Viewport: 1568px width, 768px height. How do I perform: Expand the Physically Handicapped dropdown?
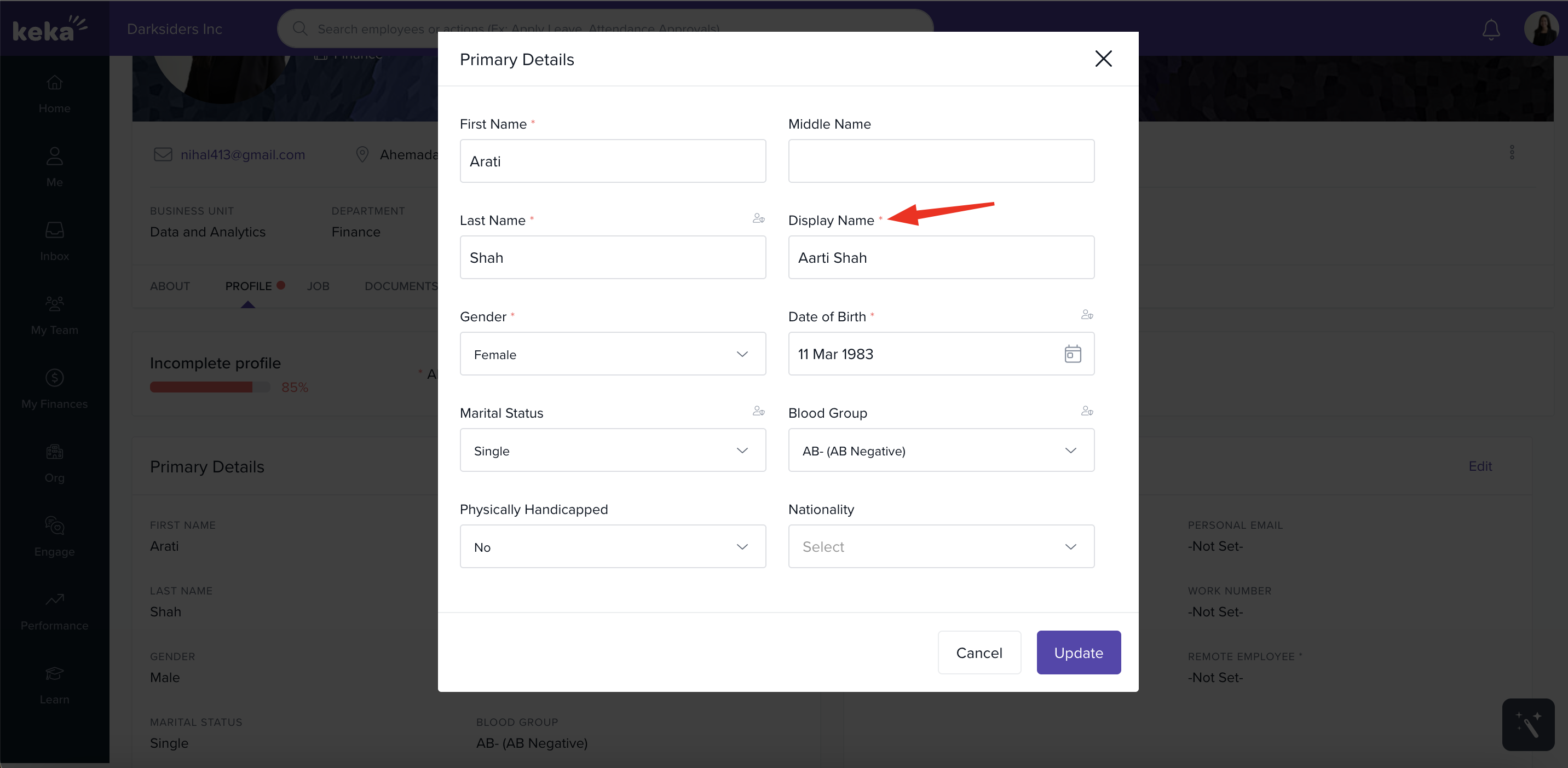tap(612, 546)
